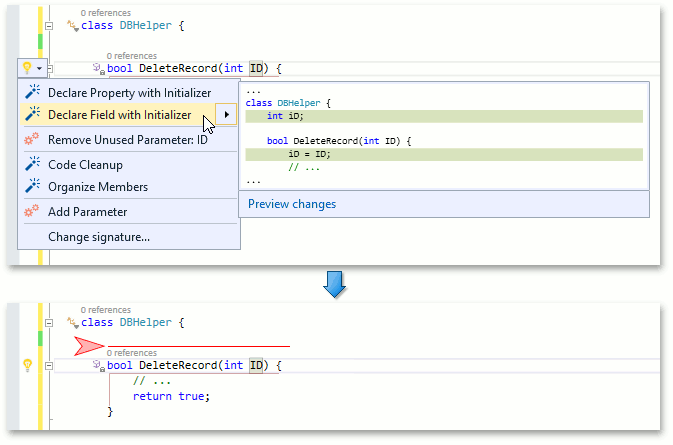The height and width of the screenshot is (445, 673).
Task: Choose Change signature... from the menu
Action: 99,237
